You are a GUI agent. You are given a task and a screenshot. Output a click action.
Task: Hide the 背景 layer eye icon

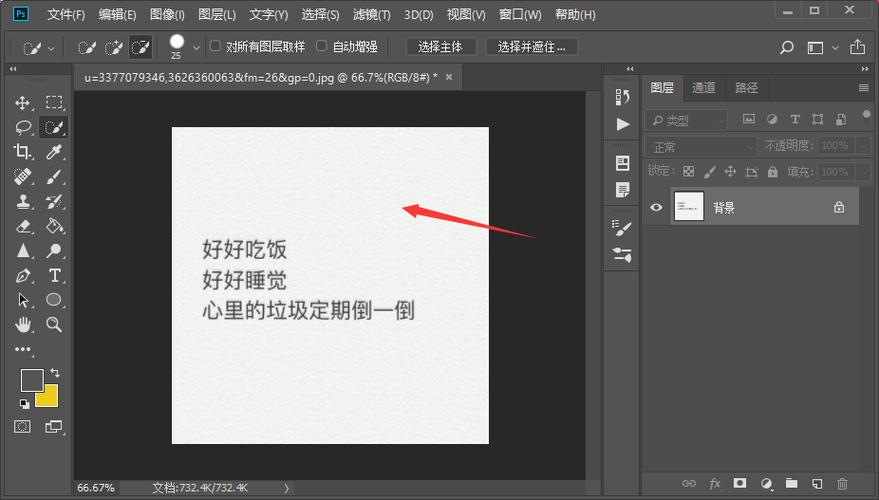tap(656, 207)
